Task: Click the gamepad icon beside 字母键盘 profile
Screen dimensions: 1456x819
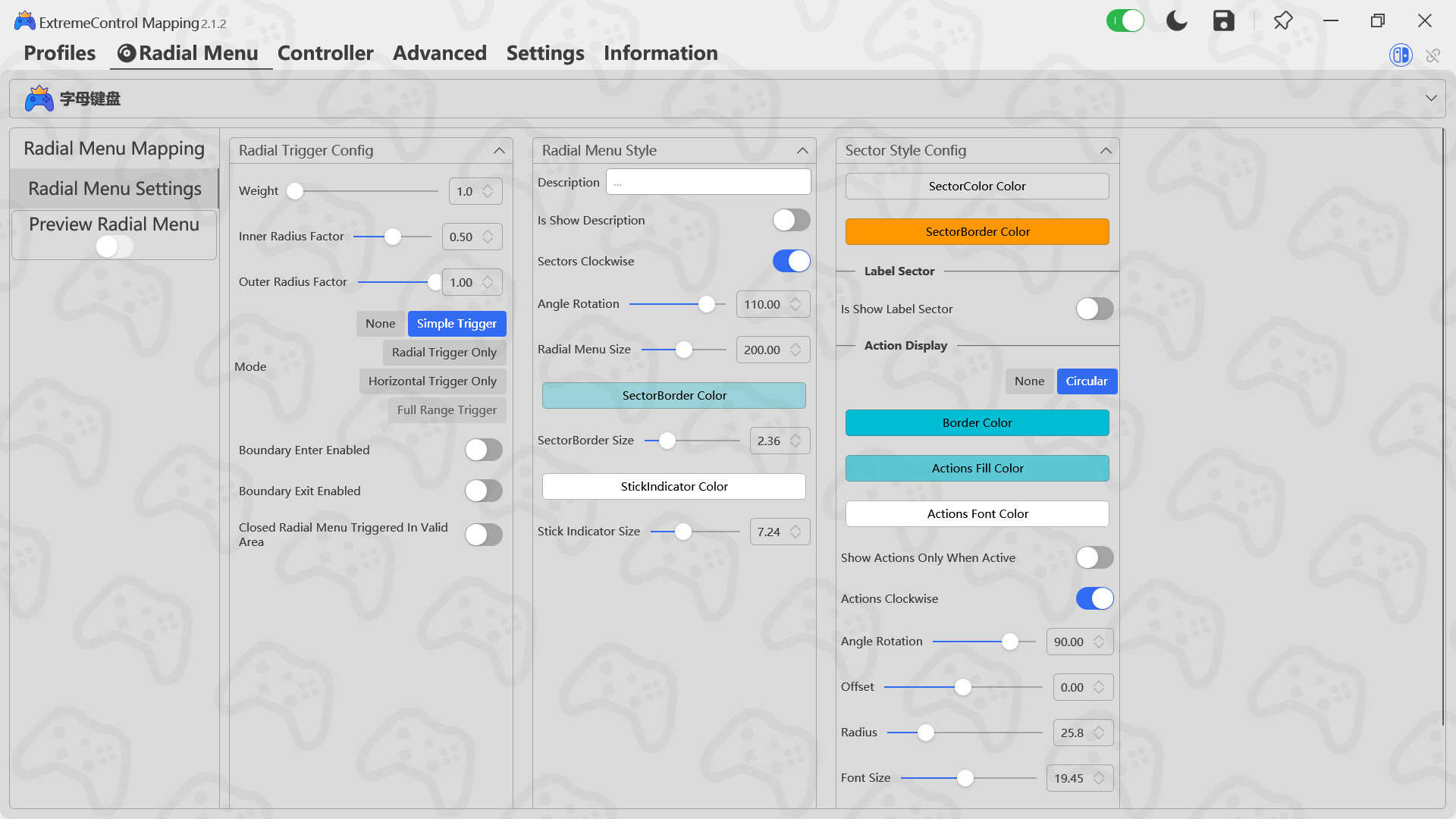Action: [39, 98]
